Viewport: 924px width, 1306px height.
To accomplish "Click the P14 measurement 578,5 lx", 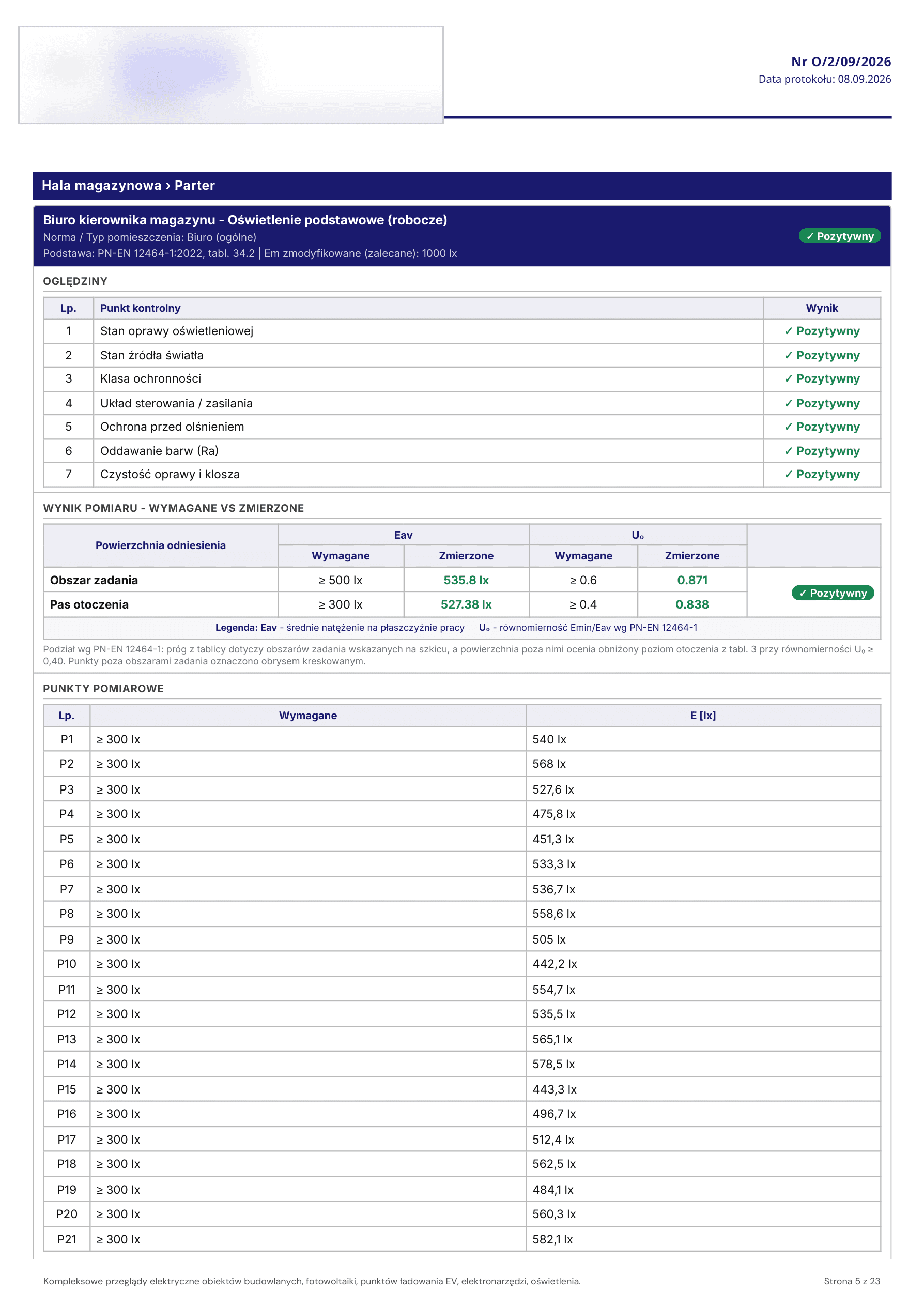I will [x=553, y=1064].
